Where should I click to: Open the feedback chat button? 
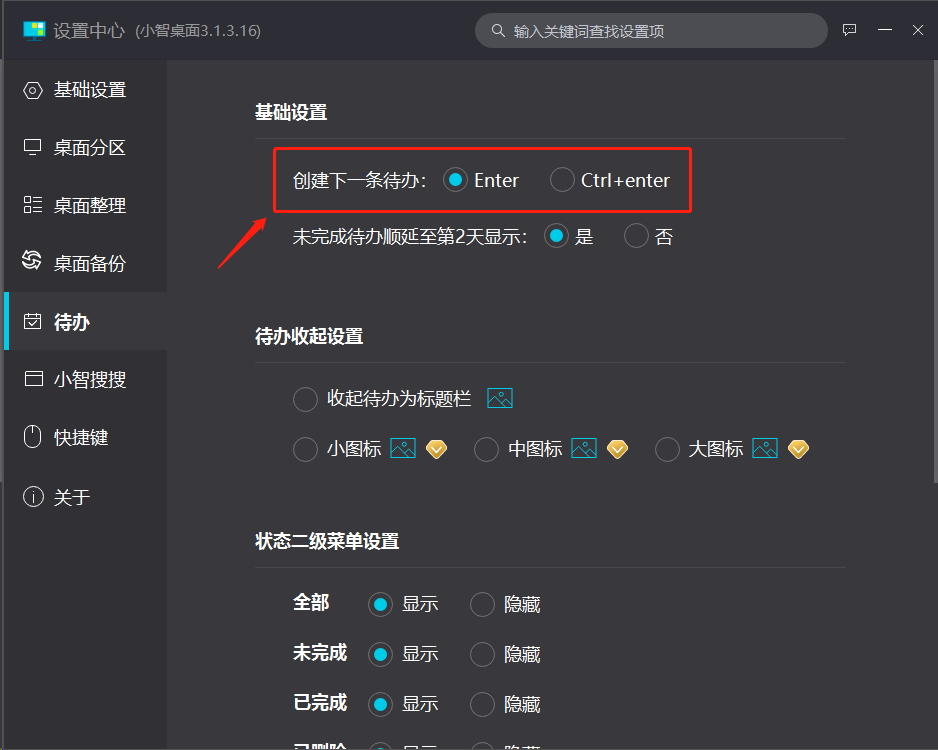849,30
